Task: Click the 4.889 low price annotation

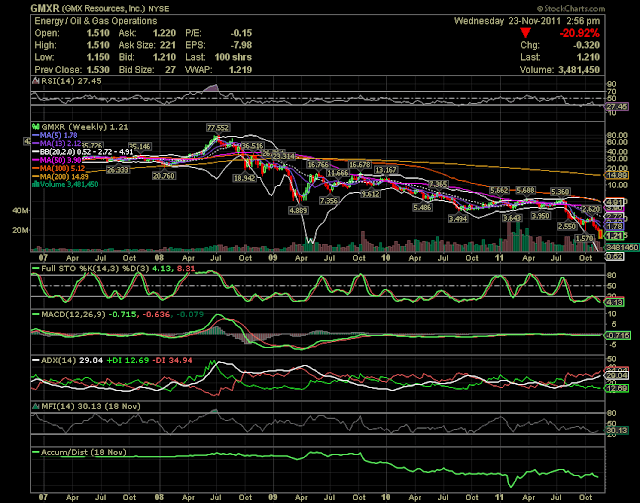Action: pyautogui.click(x=298, y=210)
